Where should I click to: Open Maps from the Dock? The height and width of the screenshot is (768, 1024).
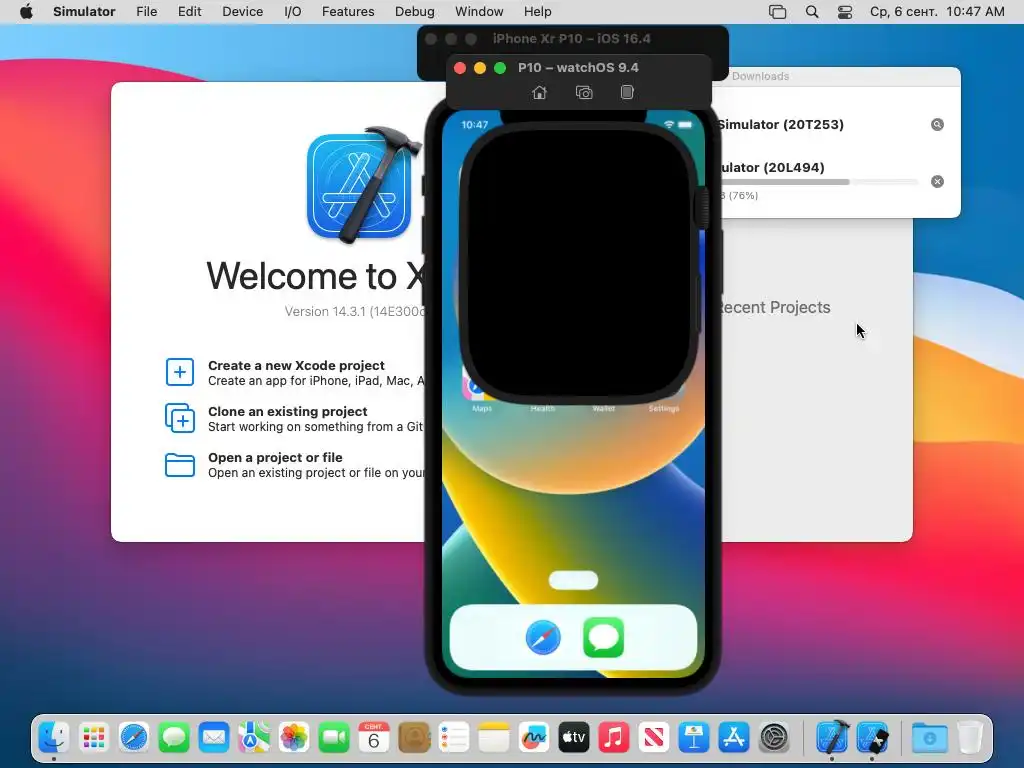click(254, 738)
